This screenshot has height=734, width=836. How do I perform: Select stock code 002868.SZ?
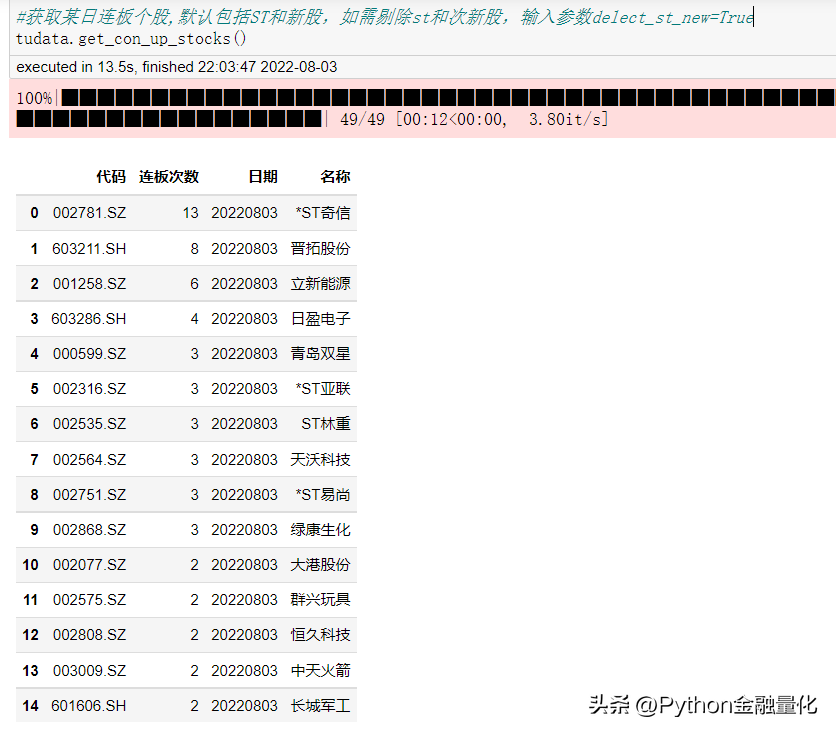(x=90, y=530)
